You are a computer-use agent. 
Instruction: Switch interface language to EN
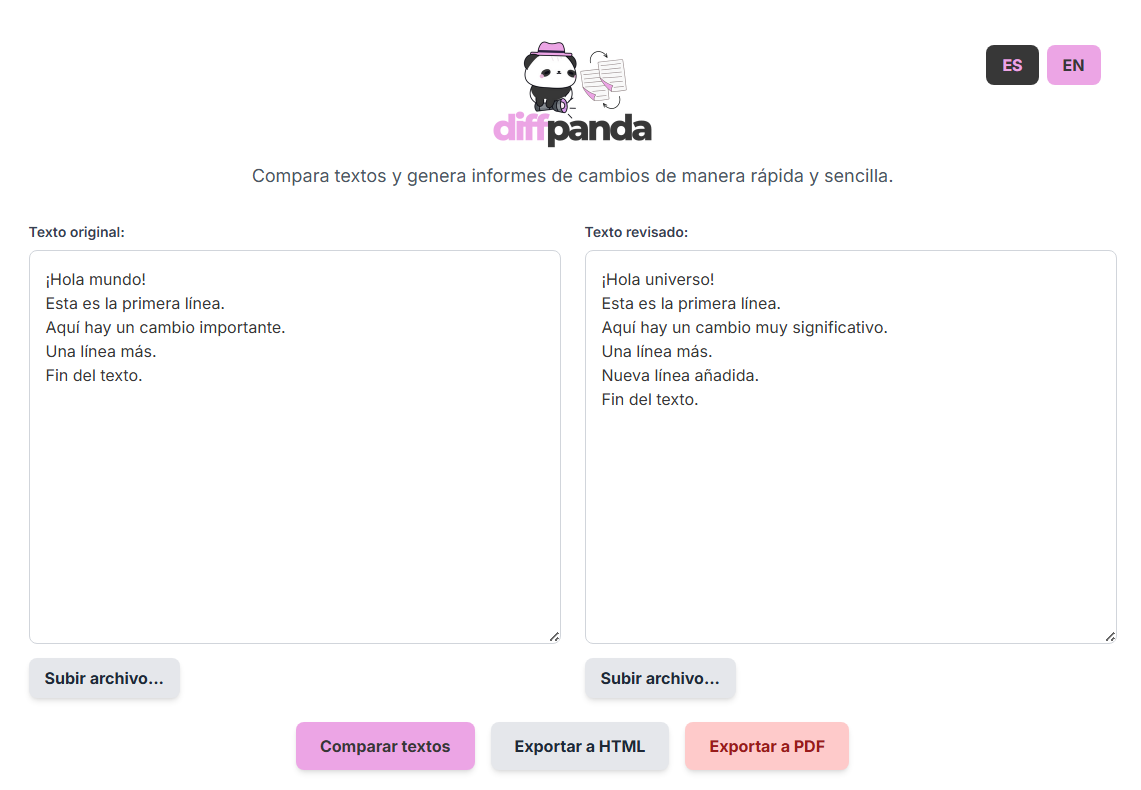[x=1073, y=65]
